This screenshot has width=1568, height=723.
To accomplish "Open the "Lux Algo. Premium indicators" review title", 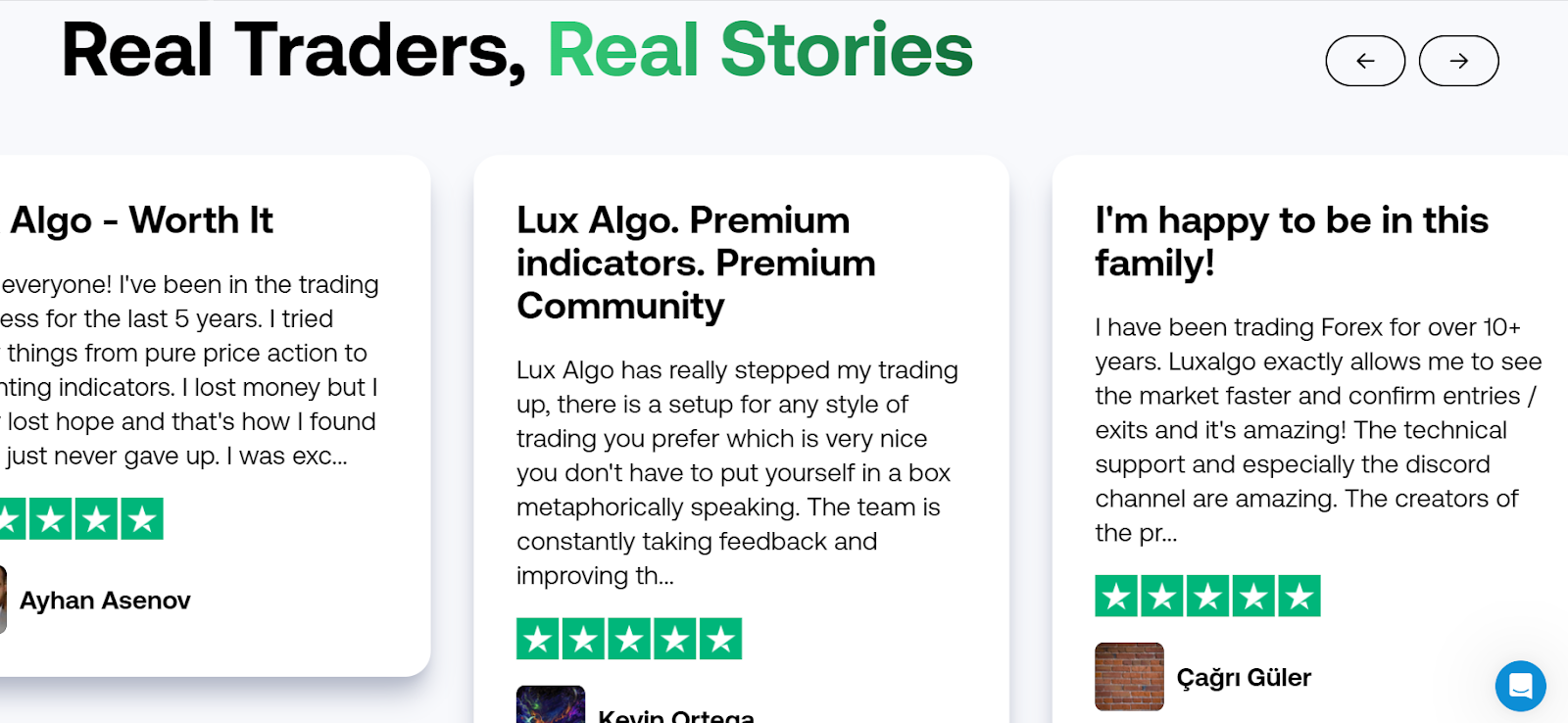I will click(696, 263).
